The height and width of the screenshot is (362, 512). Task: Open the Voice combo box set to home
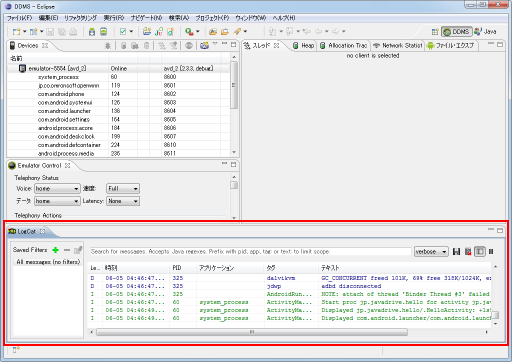click(57, 189)
